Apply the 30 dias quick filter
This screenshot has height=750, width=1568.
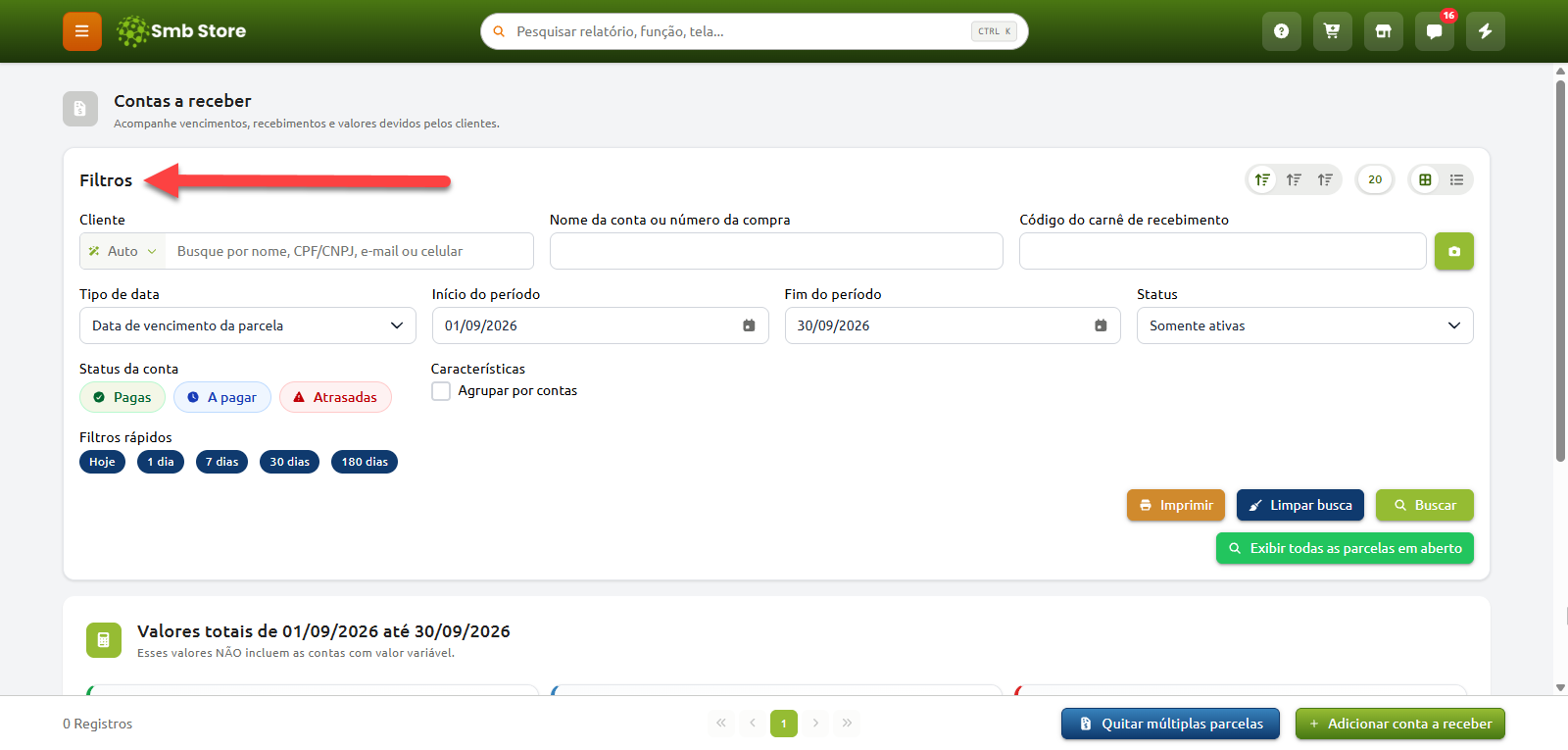tap(289, 462)
